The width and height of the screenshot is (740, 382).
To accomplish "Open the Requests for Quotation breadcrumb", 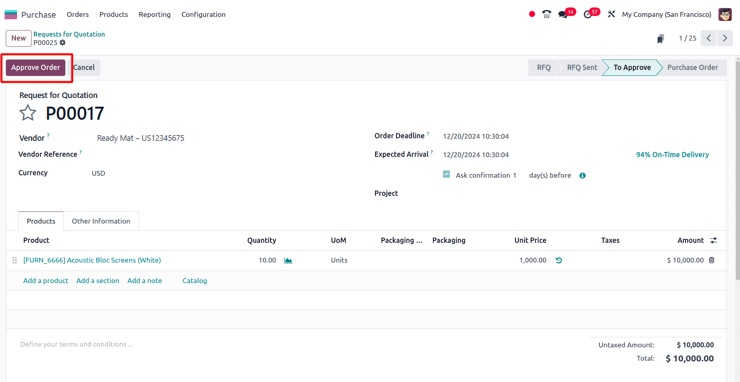I will pos(69,34).
